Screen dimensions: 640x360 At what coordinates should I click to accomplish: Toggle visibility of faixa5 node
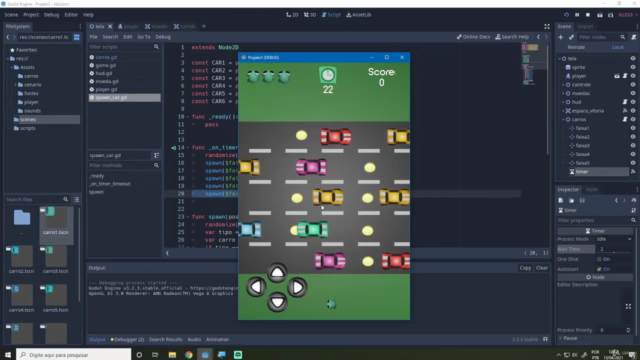[633, 163]
